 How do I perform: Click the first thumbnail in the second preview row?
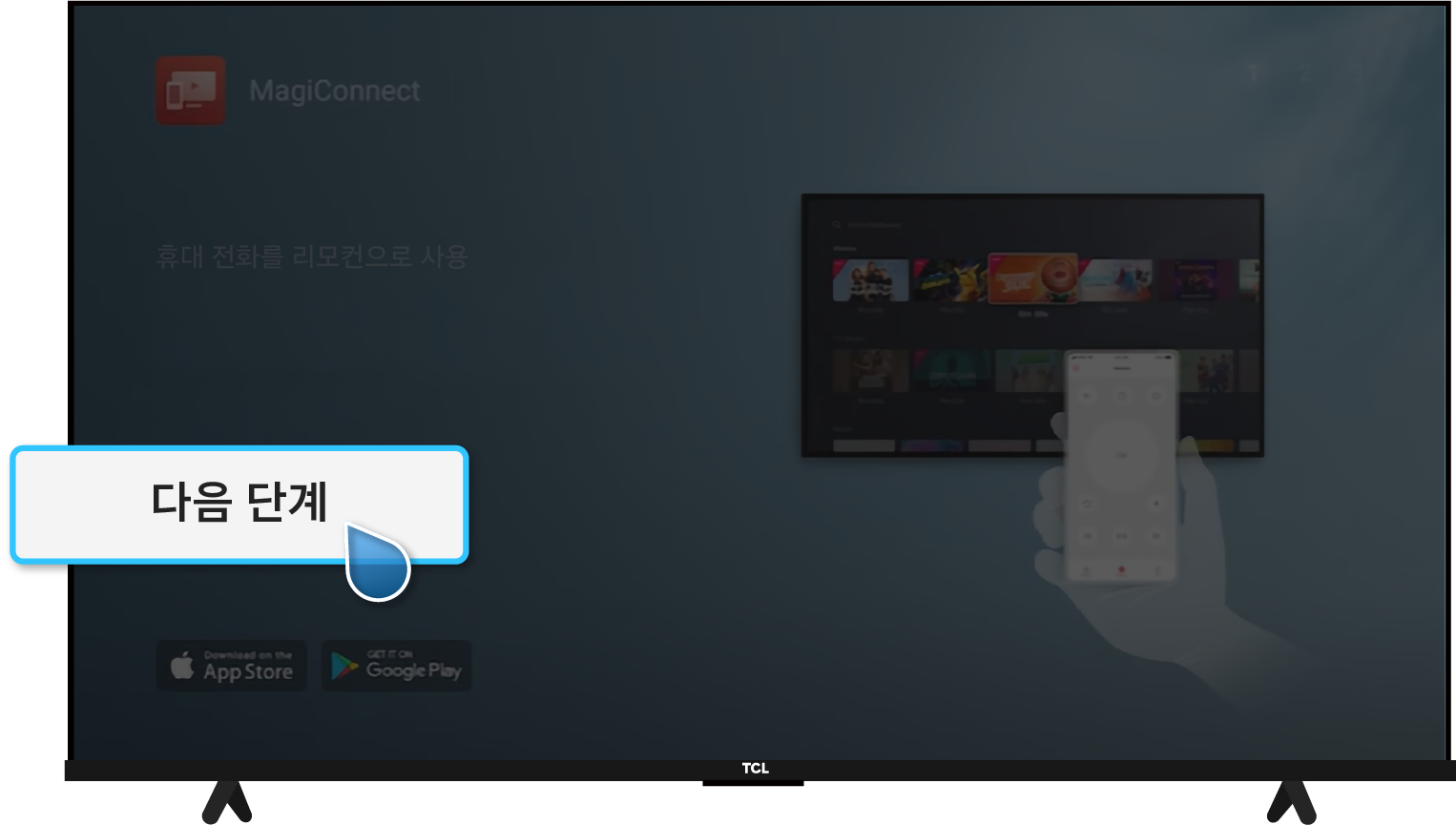870,370
